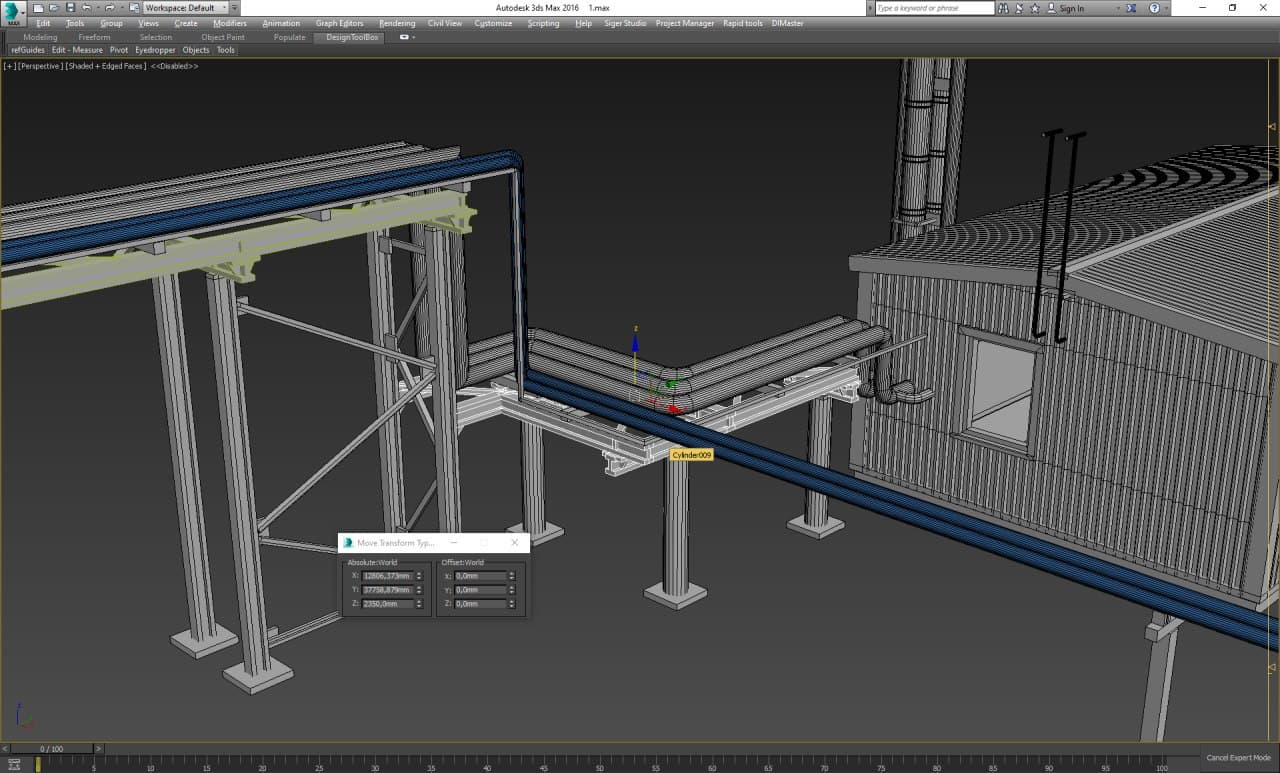Expand the Workspace: Default dropdown
This screenshot has height=773, width=1280.
tap(222, 8)
